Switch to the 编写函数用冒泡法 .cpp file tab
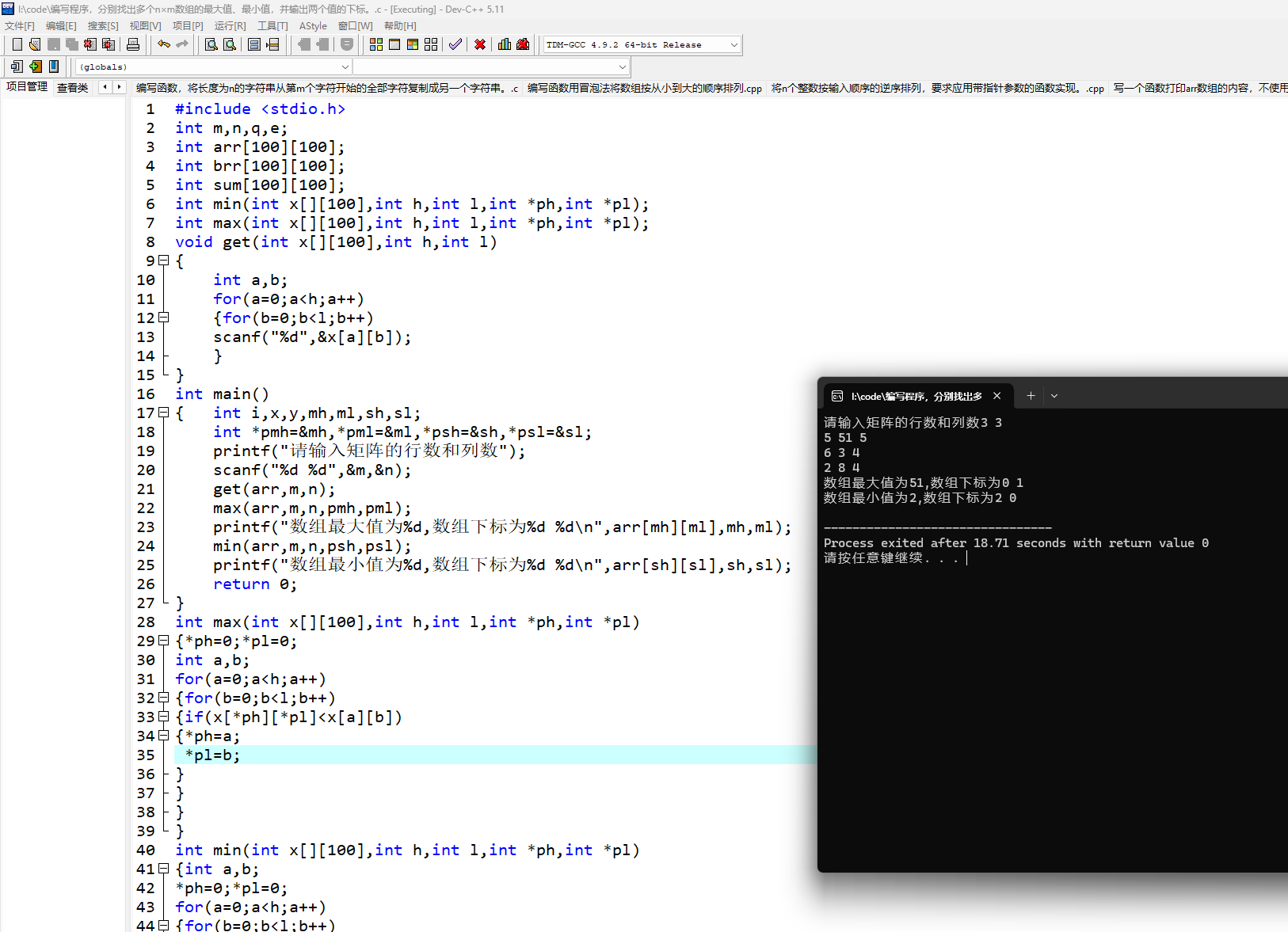 tap(645, 88)
